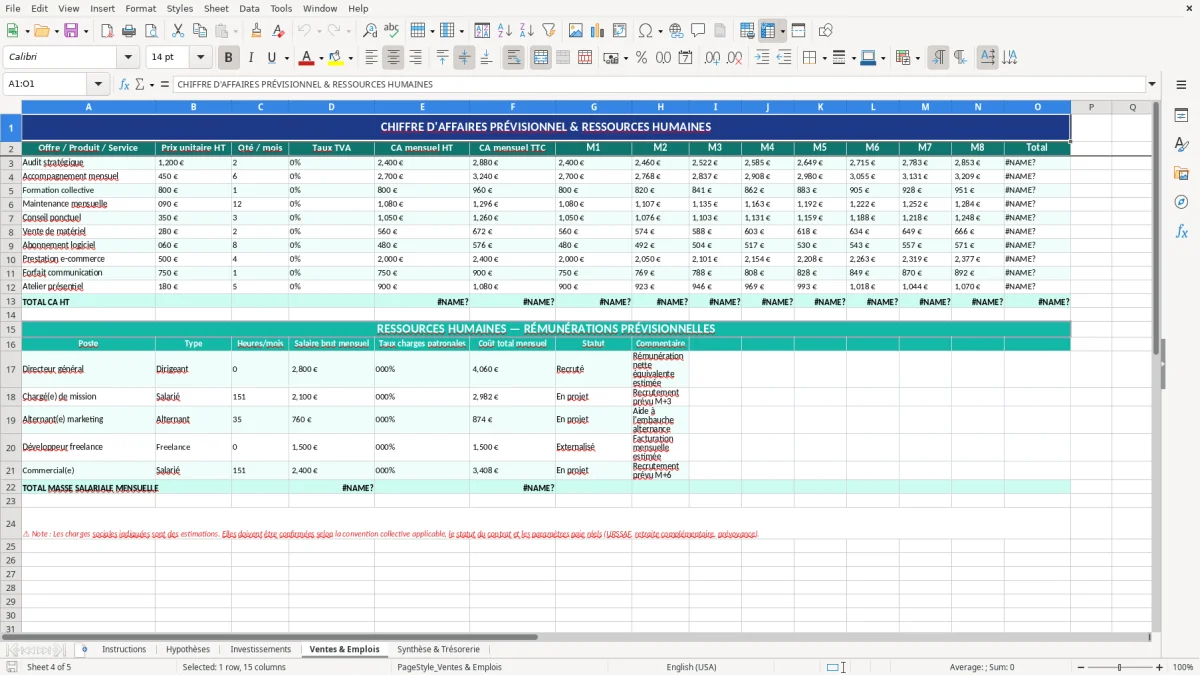Open the Format menu
The image size is (1200, 675).
[140, 8]
